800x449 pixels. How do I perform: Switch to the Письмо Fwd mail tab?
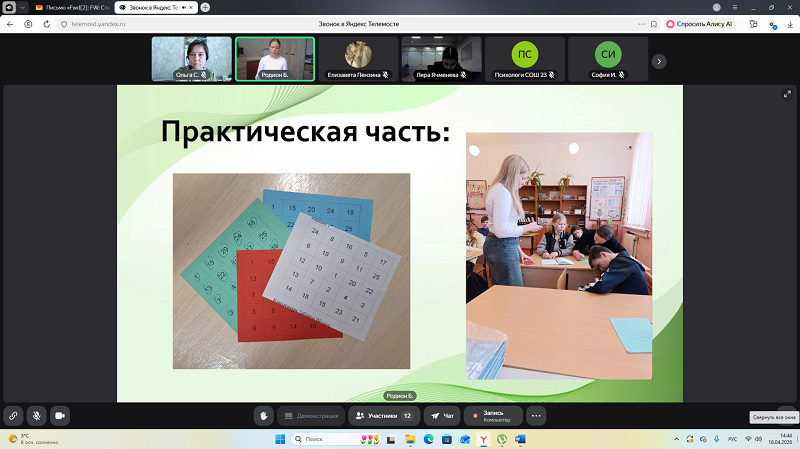[72, 8]
